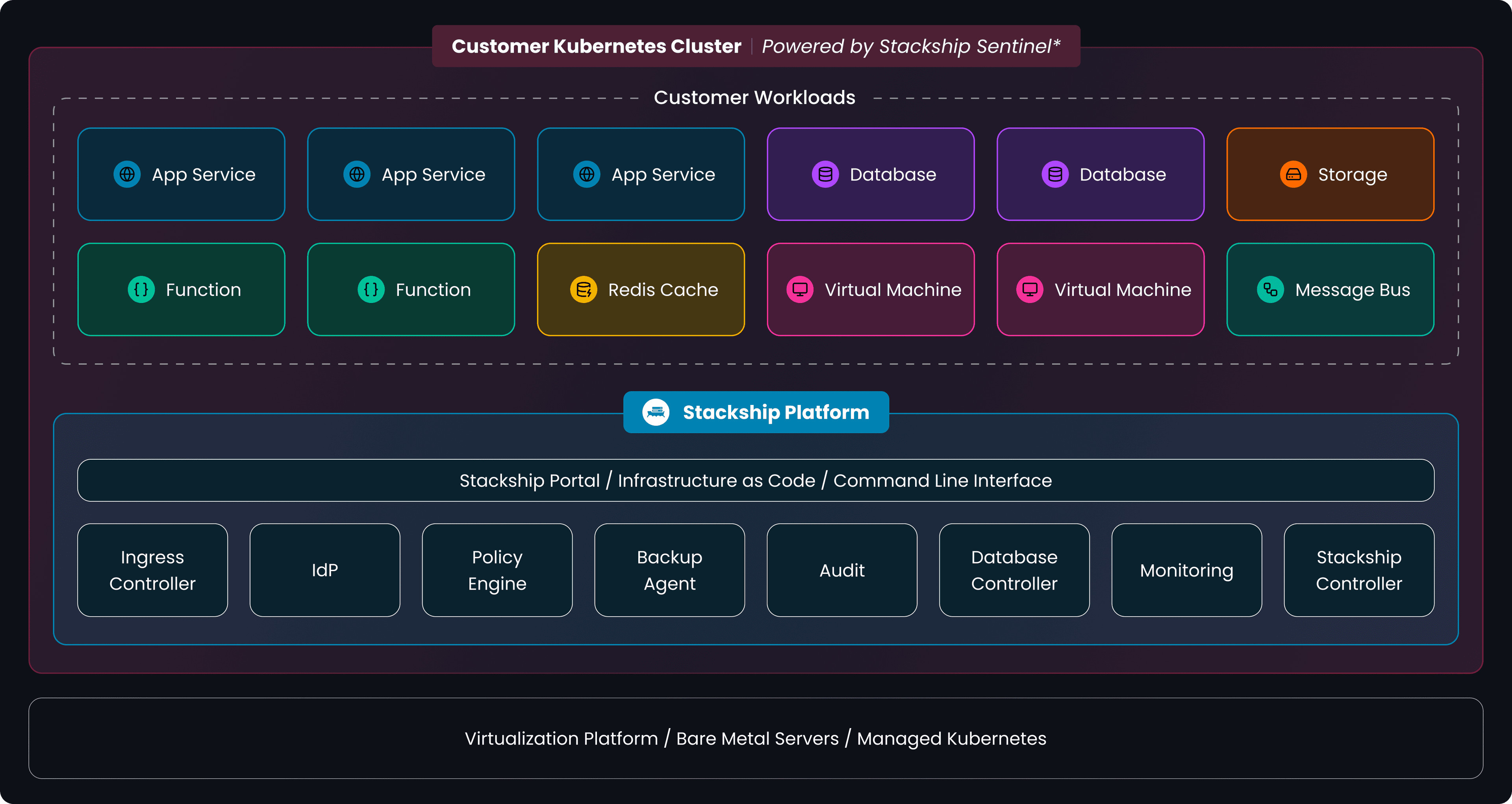Image resolution: width=1512 pixels, height=804 pixels.
Task: Click the Stackship Portal interface bar
Action: [756, 480]
